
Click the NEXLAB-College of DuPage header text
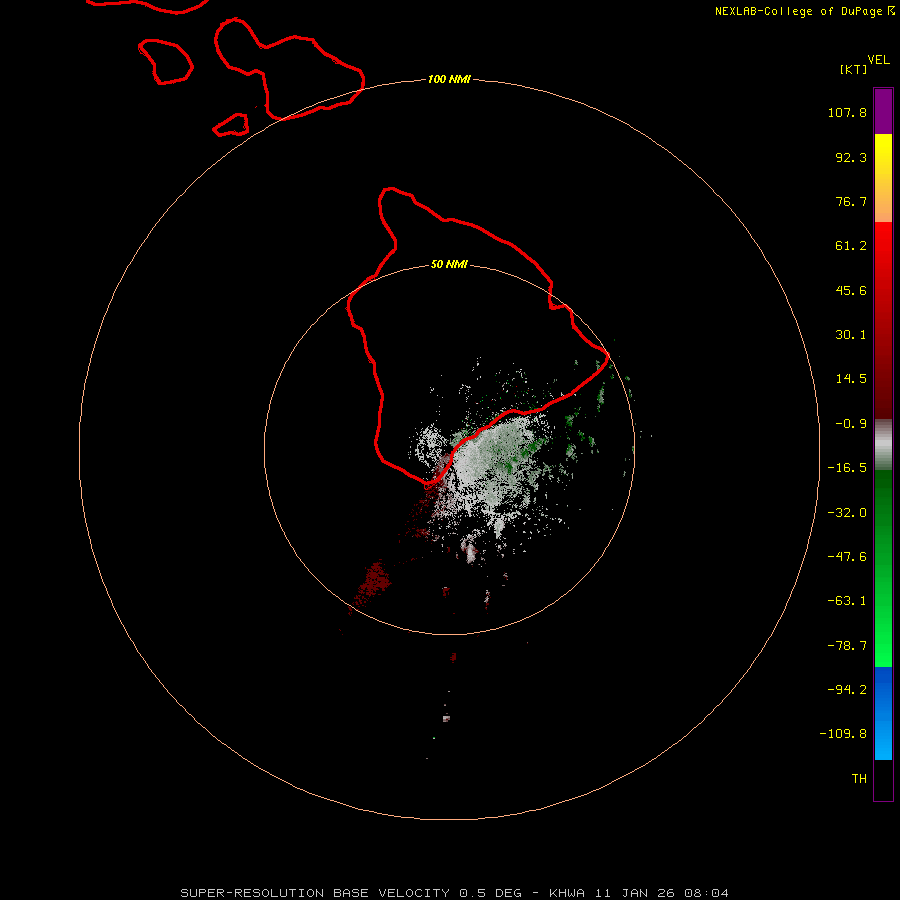[x=798, y=11]
